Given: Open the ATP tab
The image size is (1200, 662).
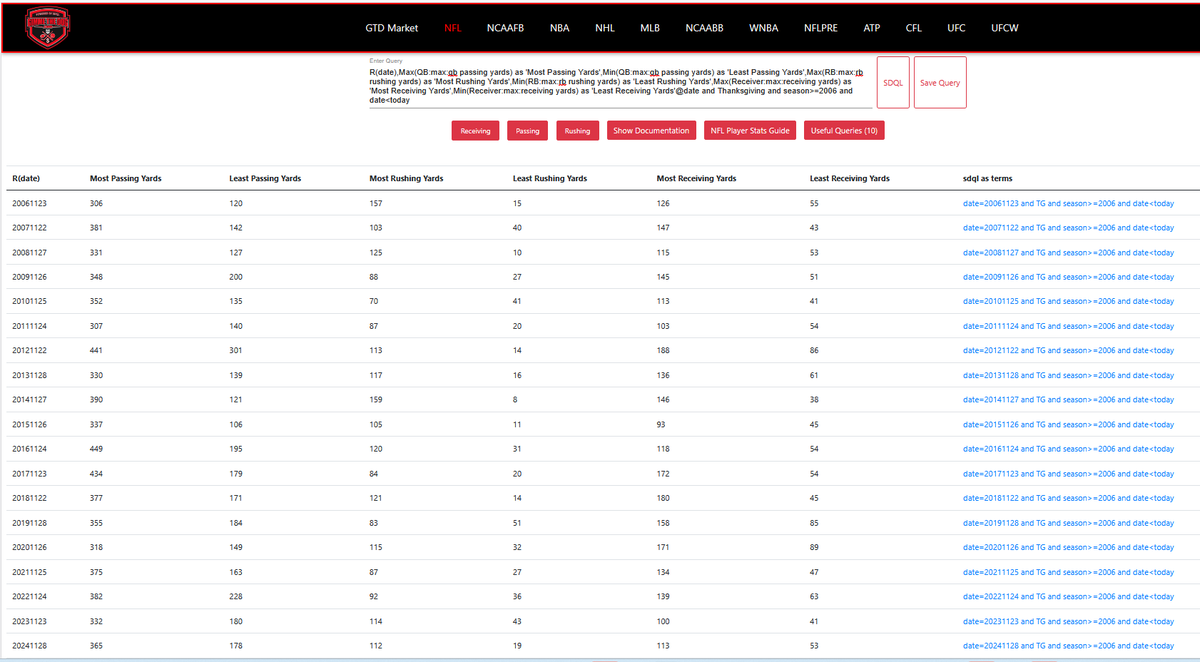Looking at the screenshot, I should point(872,28).
